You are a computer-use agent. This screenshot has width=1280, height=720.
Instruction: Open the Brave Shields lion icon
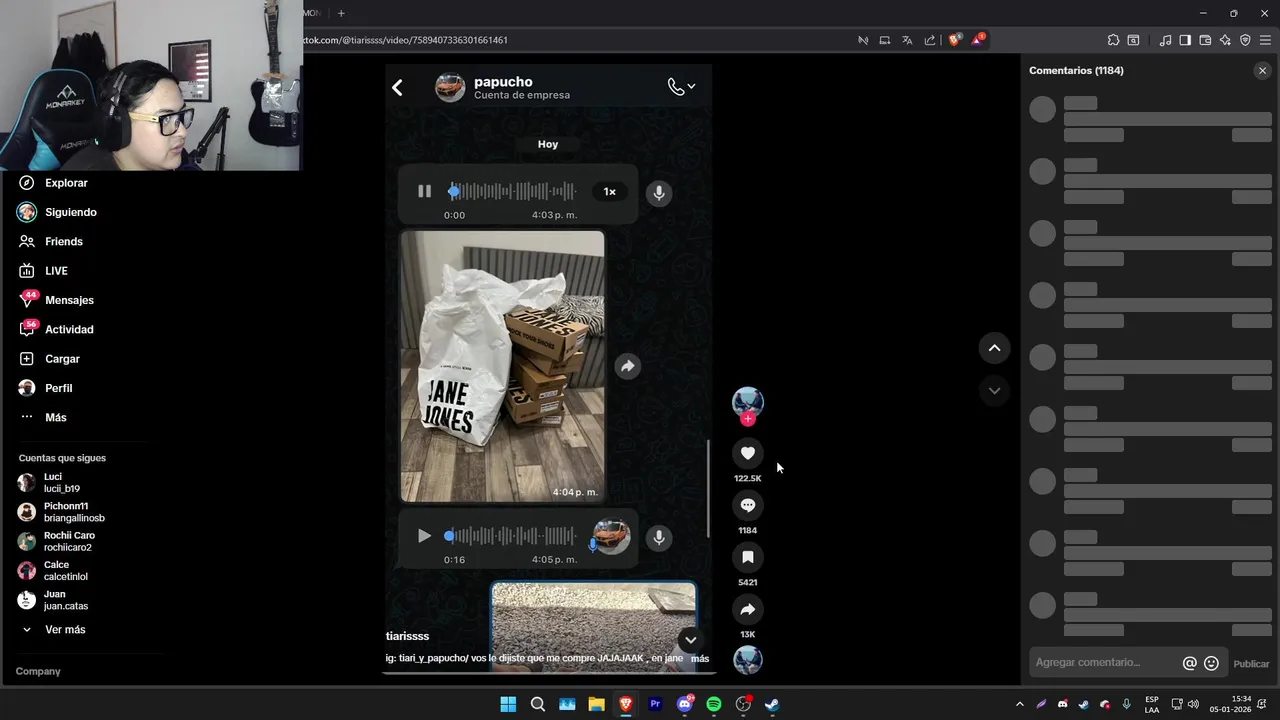point(954,40)
